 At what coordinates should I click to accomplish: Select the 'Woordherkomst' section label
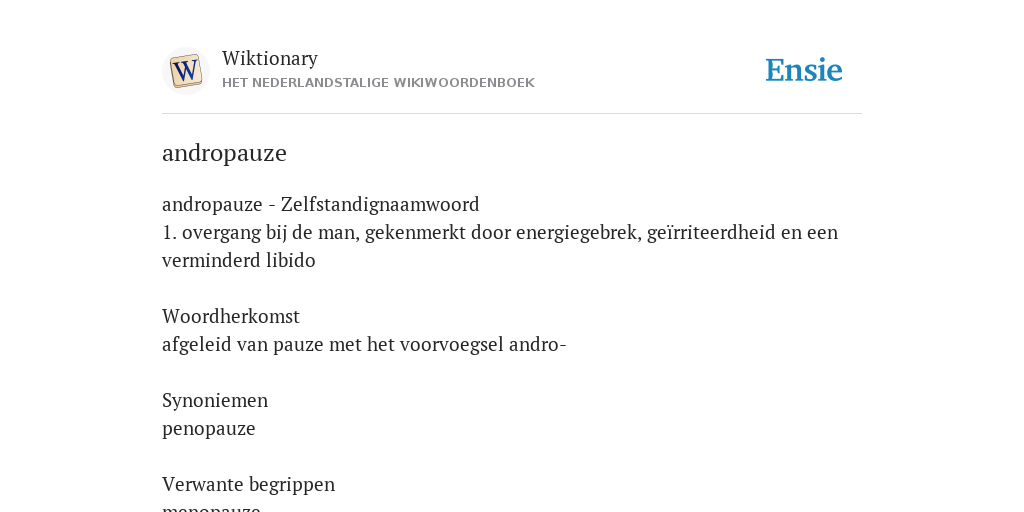[x=231, y=317]
